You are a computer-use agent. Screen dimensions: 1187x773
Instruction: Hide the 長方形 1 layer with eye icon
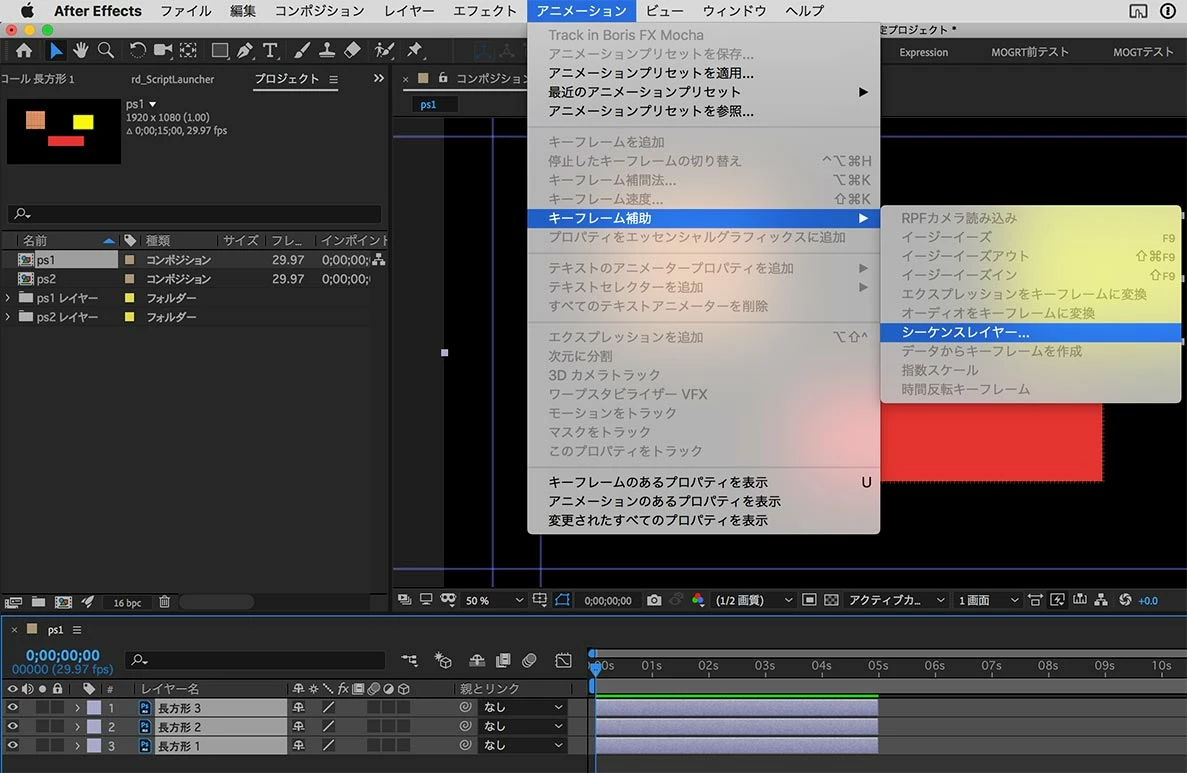coord(12,745)
